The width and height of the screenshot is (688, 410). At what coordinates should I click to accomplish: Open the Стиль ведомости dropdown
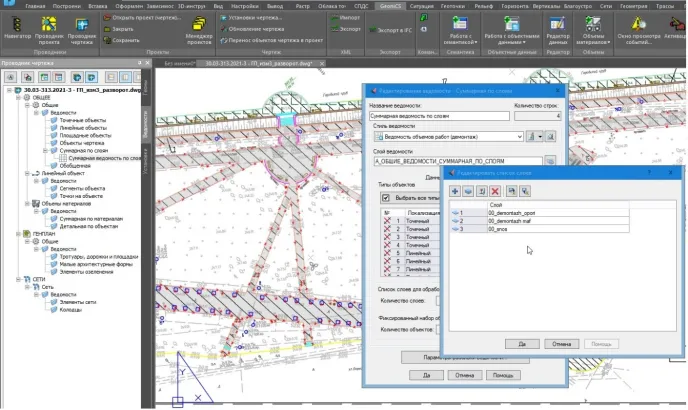(x=521, y=136)
